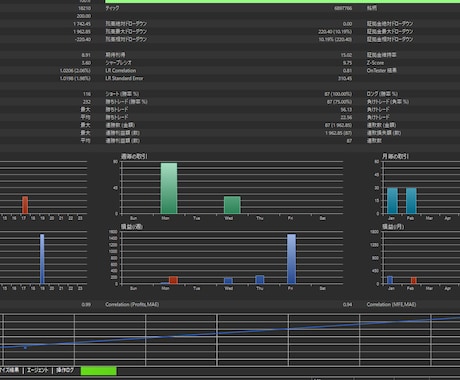
Task: Click the blue Thu bar in weekly profit chart
Action: 260,280
